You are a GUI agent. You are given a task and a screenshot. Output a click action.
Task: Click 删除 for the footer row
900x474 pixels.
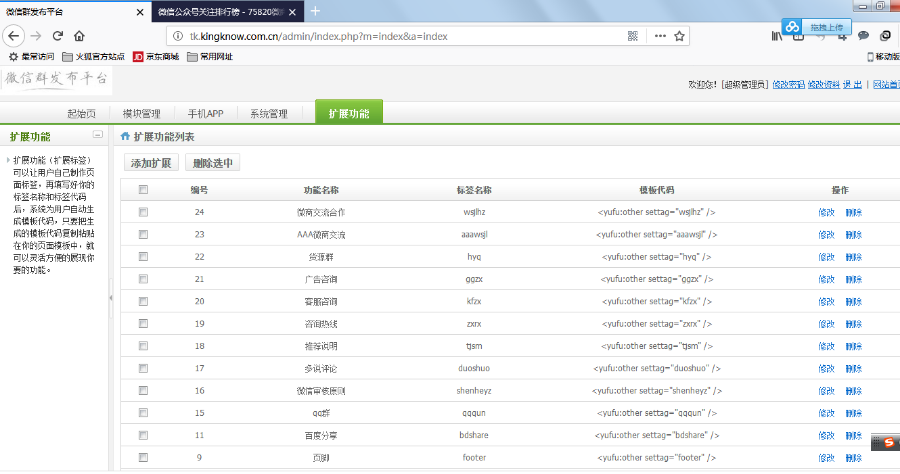click(854, 458)
